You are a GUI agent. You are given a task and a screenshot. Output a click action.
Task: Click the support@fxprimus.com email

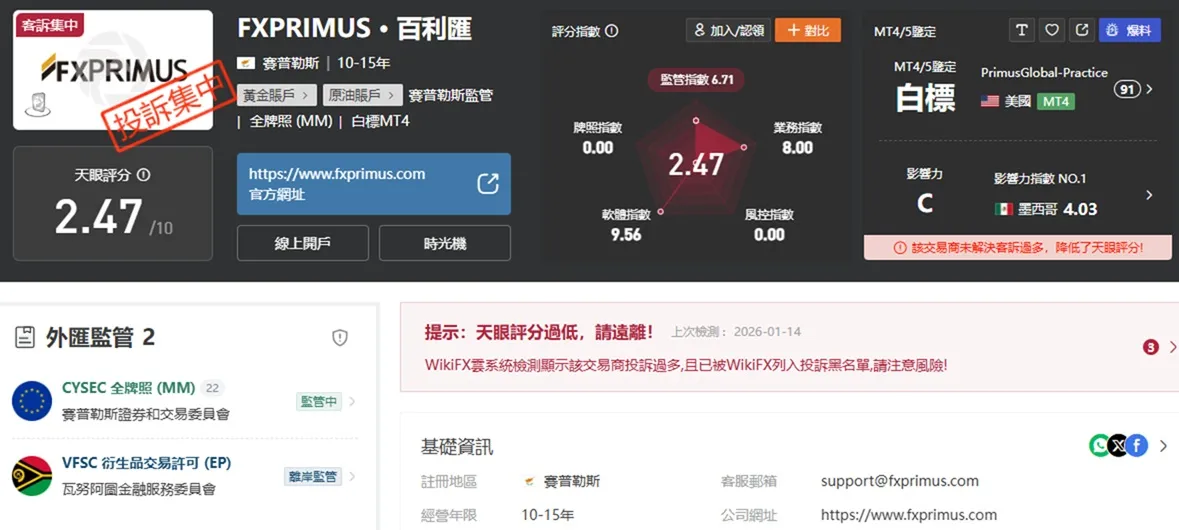coord(900,481)
